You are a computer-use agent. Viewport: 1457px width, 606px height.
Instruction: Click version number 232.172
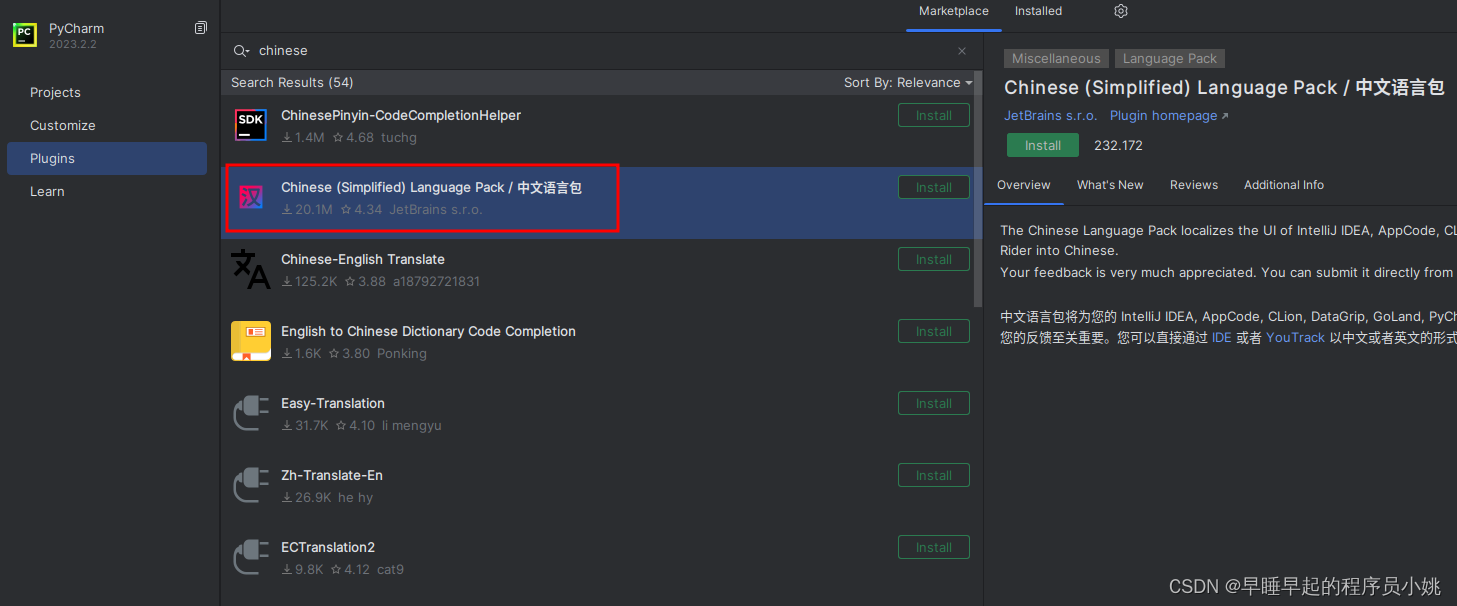(x=1118, y=146)
